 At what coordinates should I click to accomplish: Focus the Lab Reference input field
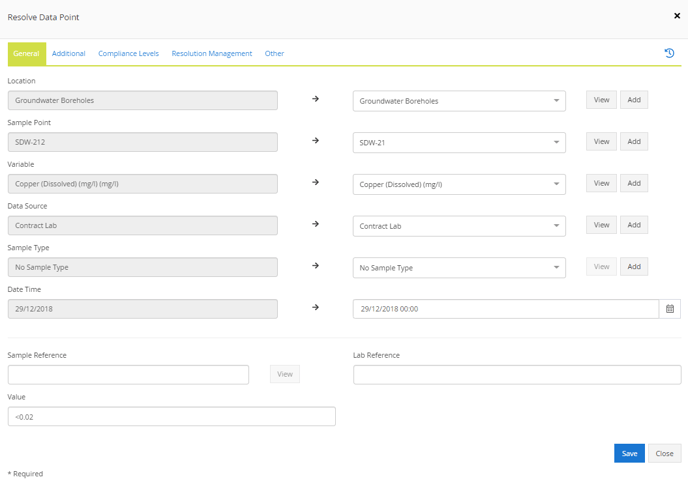[x=517, y=375]
